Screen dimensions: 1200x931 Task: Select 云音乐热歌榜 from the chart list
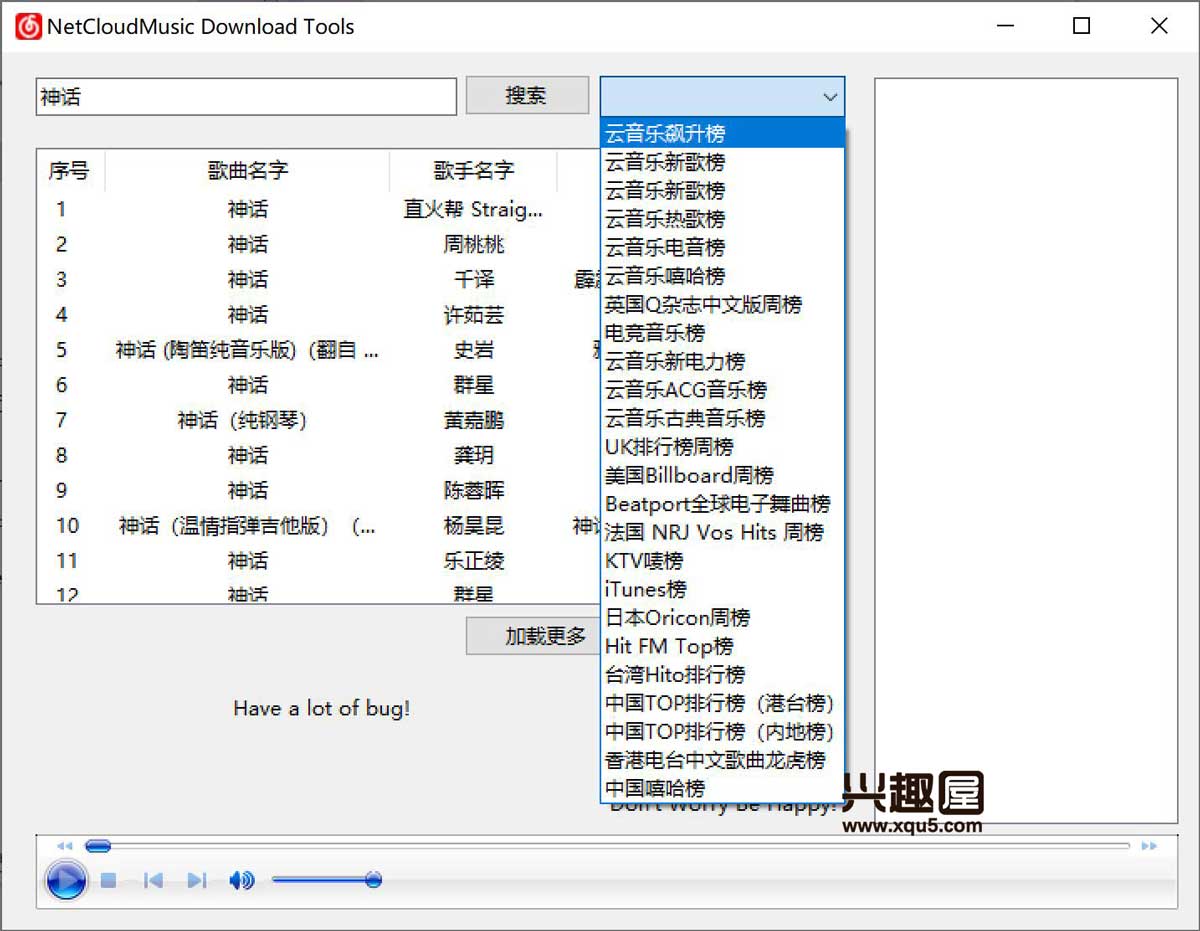click(x=723, y=219)
